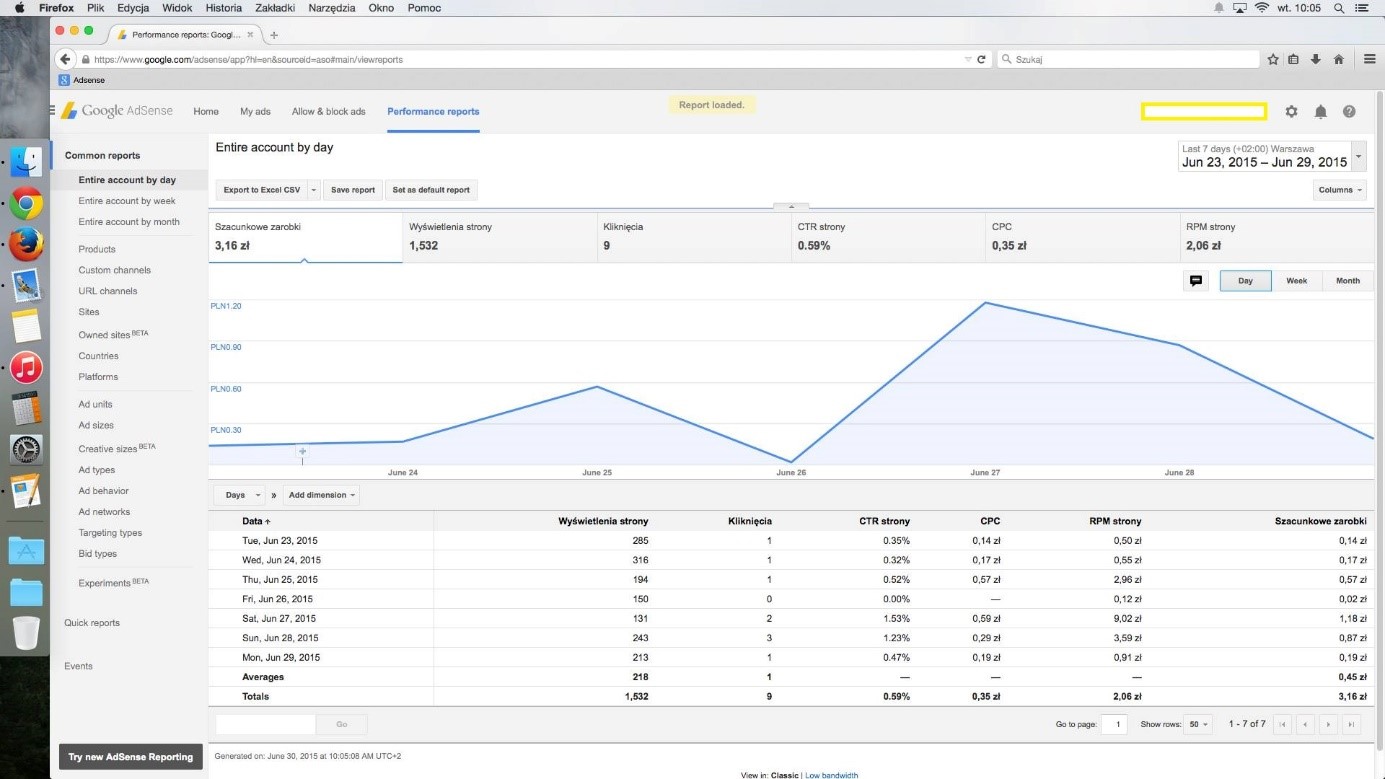The height and width of the screenshot is (779, 1385).
Task: Click Try new AdSense Reporting
Action: click(x=130, y=757)
